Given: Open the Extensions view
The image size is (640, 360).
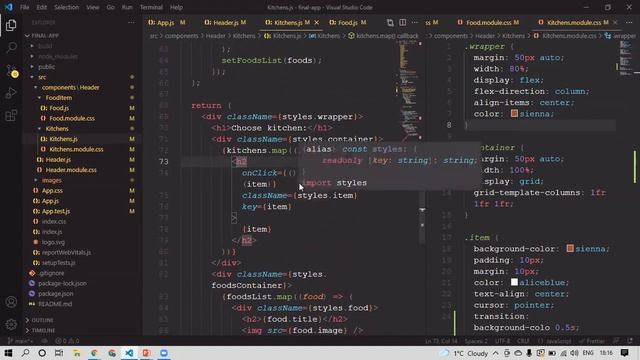Looking at the screenshot, I should pos(11,116).
